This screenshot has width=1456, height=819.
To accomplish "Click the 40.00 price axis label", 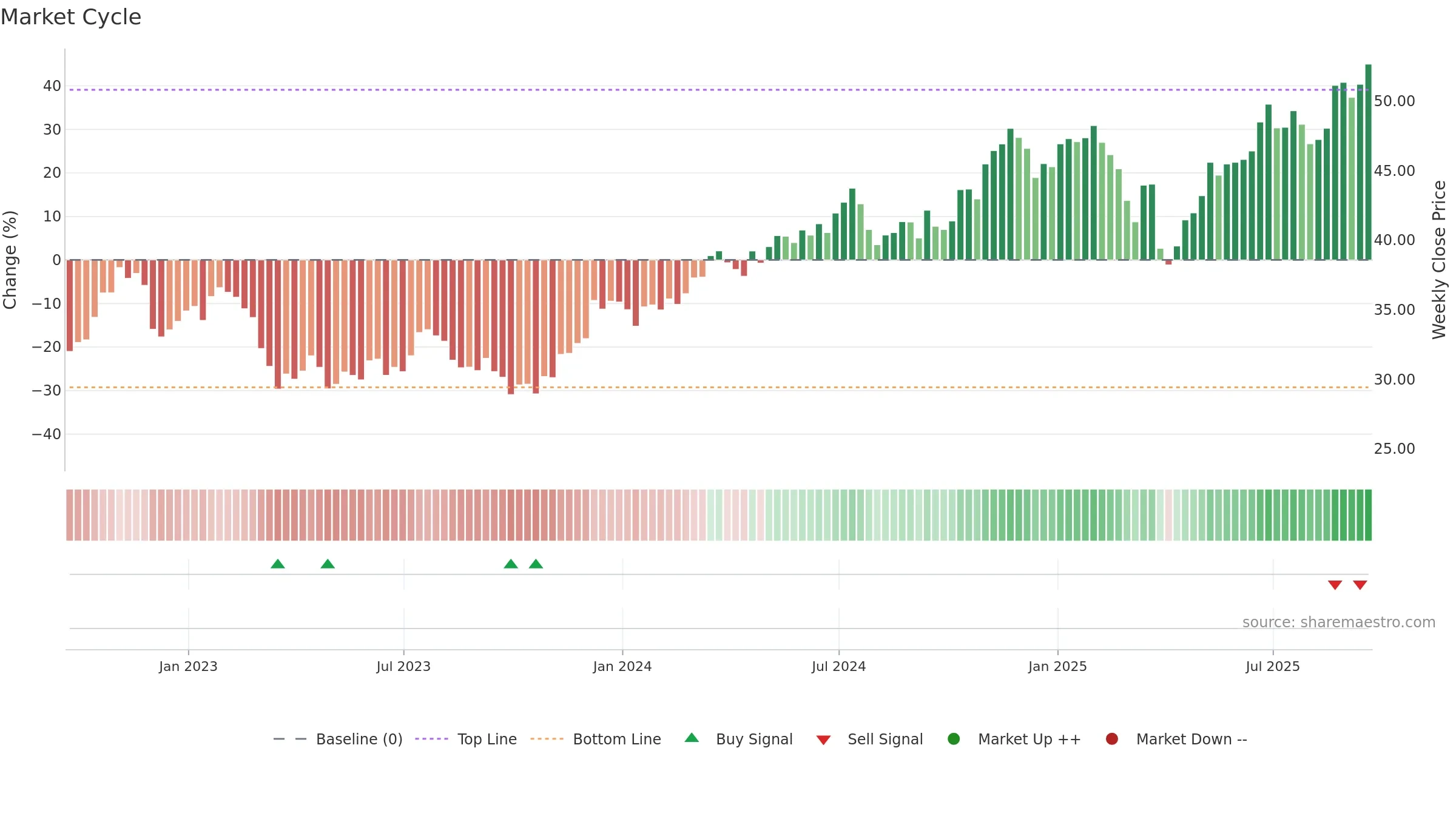I will pos(1394,240).
